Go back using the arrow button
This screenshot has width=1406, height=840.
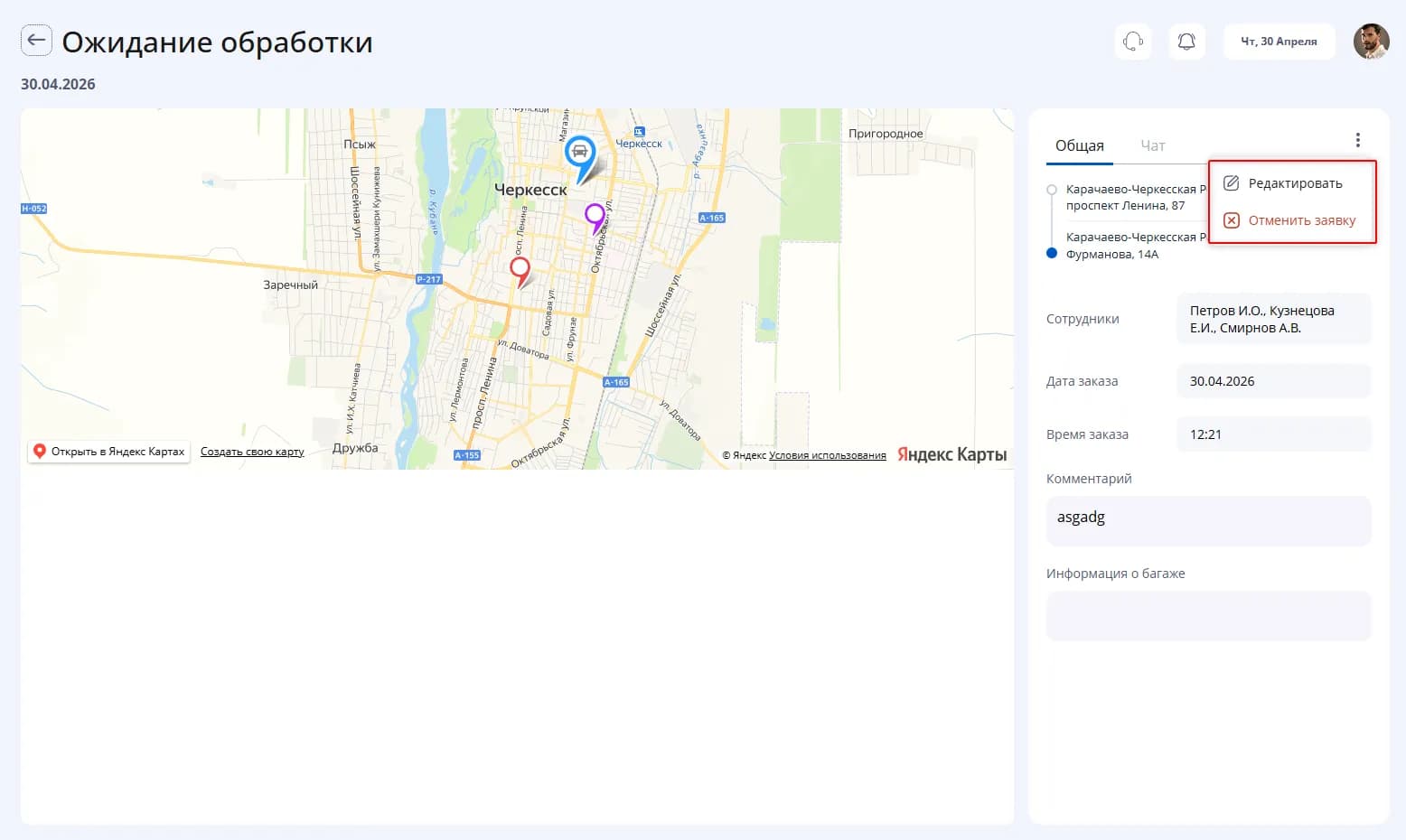pyautogui.click(x=36, y=41)
